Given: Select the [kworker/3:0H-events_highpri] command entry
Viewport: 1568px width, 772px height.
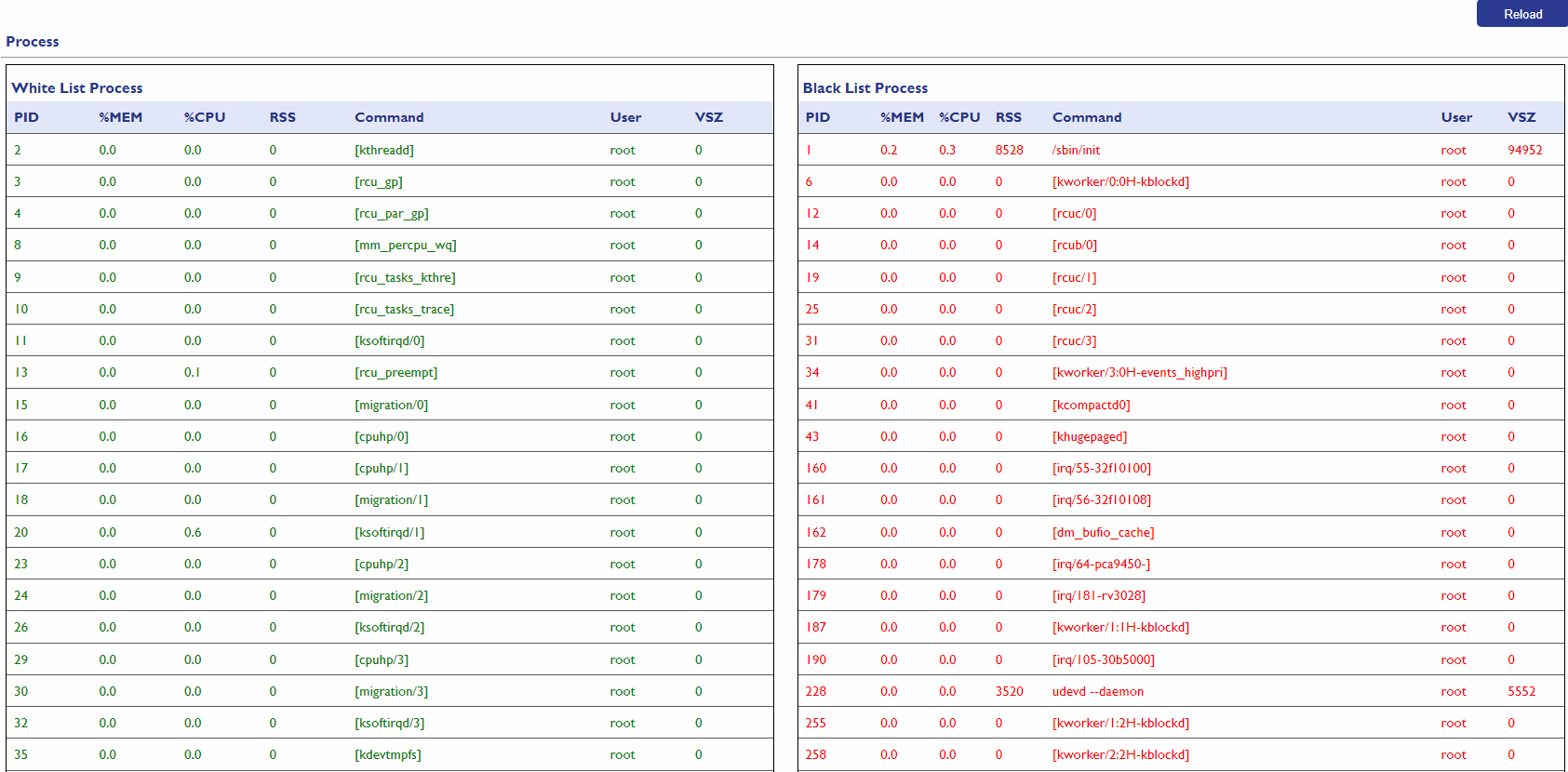Looking at the screenshot, I should 1140,373.
